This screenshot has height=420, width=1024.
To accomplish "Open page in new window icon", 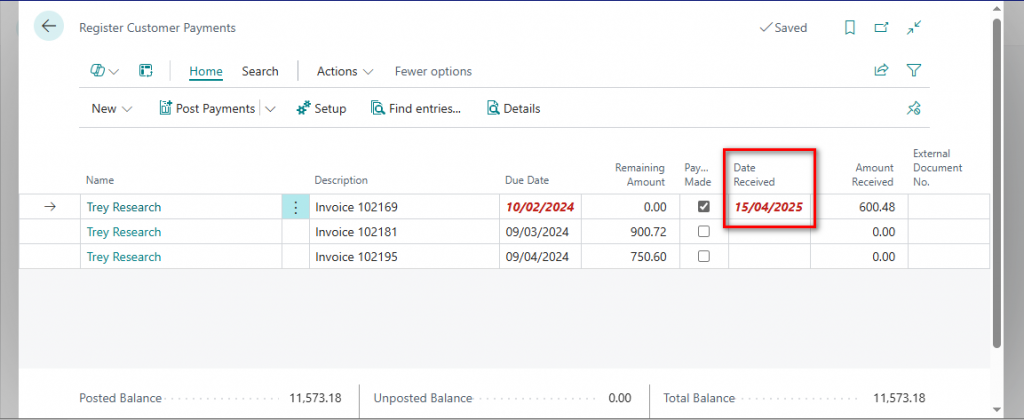I will point(881,28).
